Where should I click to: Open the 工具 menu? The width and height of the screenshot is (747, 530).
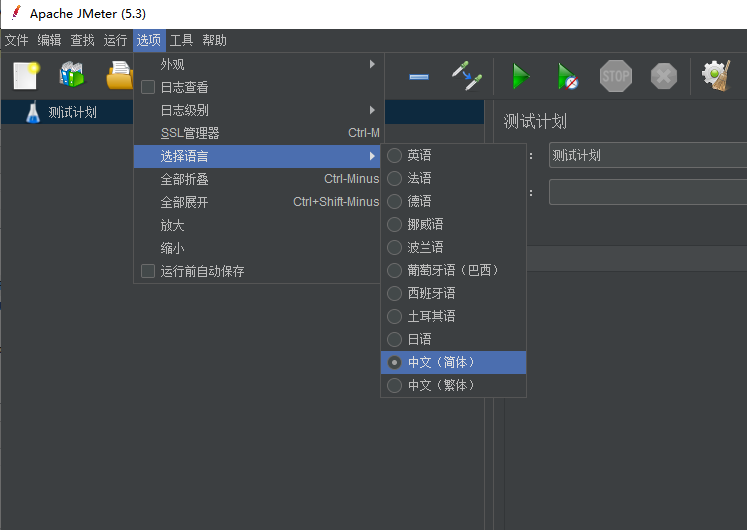coord(182,40)
